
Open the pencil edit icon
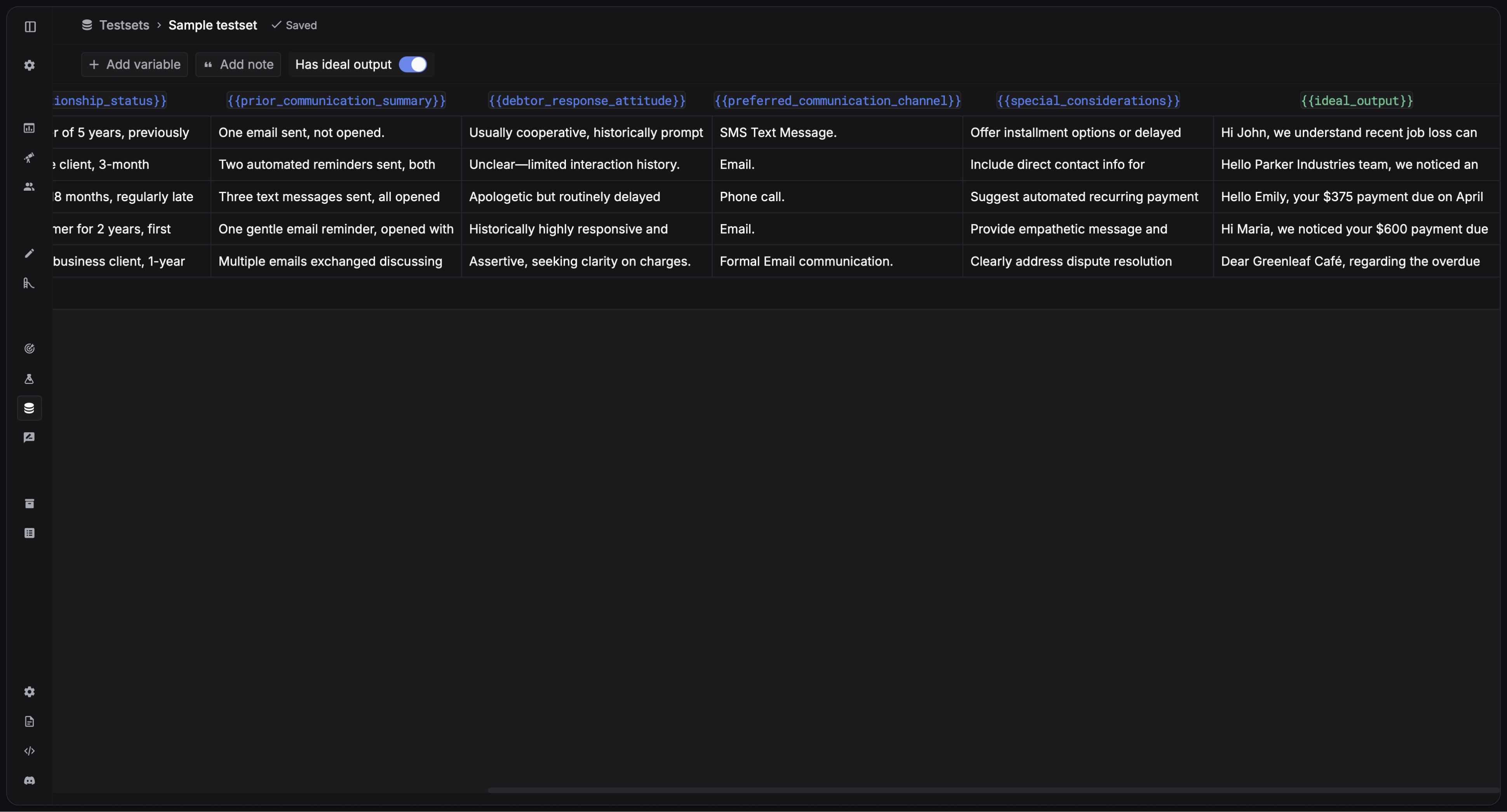point(29,253)
